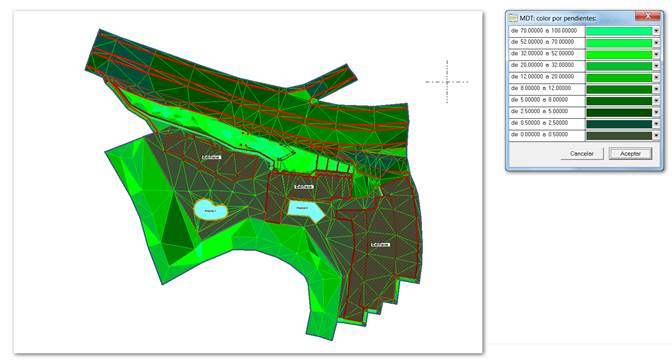Click the folder icon in the dialog title

[513, 18]
